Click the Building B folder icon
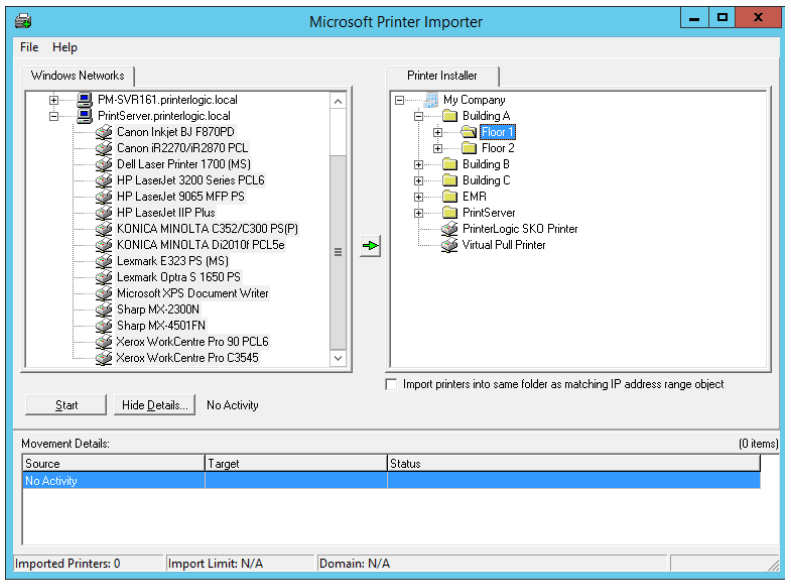Viewport: 791px width, 587px height. point(450,164)
